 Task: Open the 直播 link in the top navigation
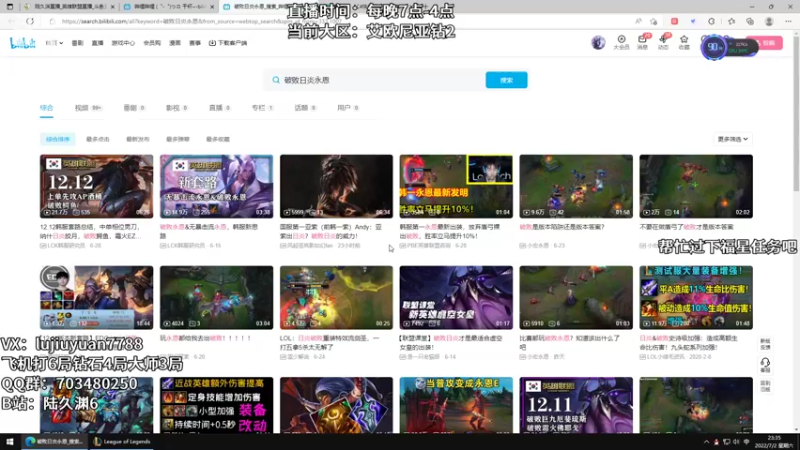pyautogui.click(x=97, y=43)
